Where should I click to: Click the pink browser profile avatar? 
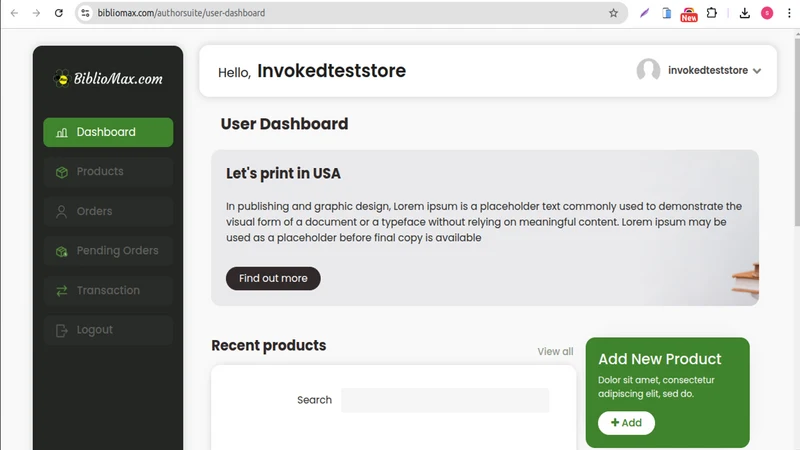767,13
